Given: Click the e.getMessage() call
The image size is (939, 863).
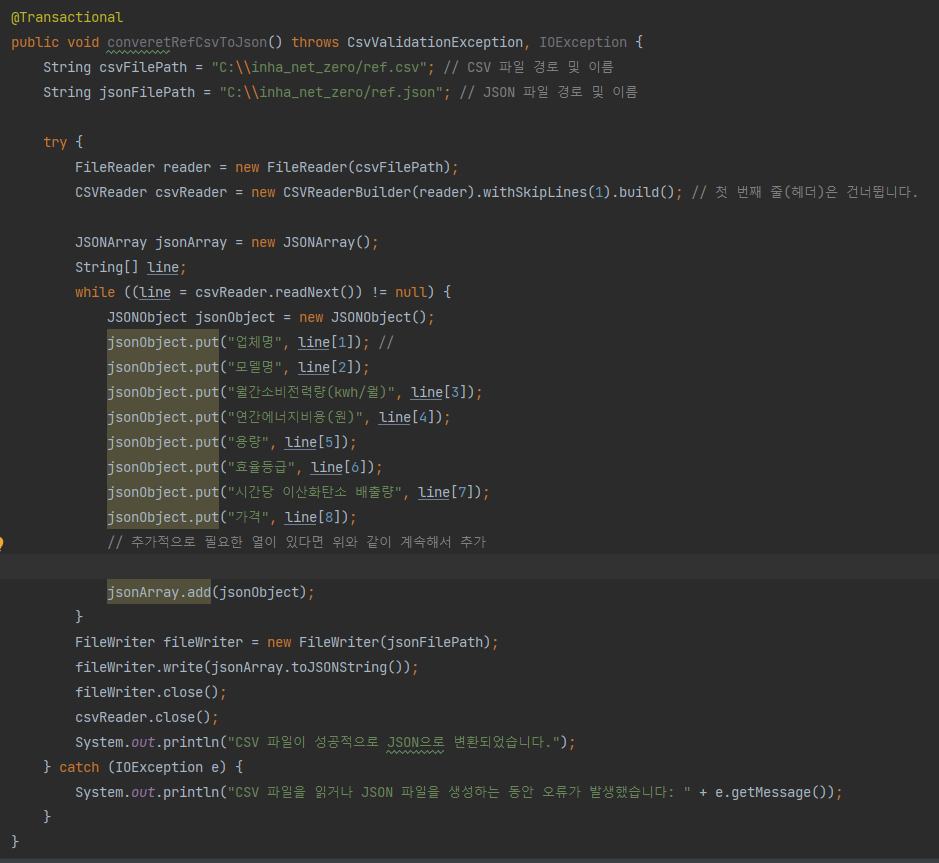Looking at the screenshot, I should coord(771,792).
